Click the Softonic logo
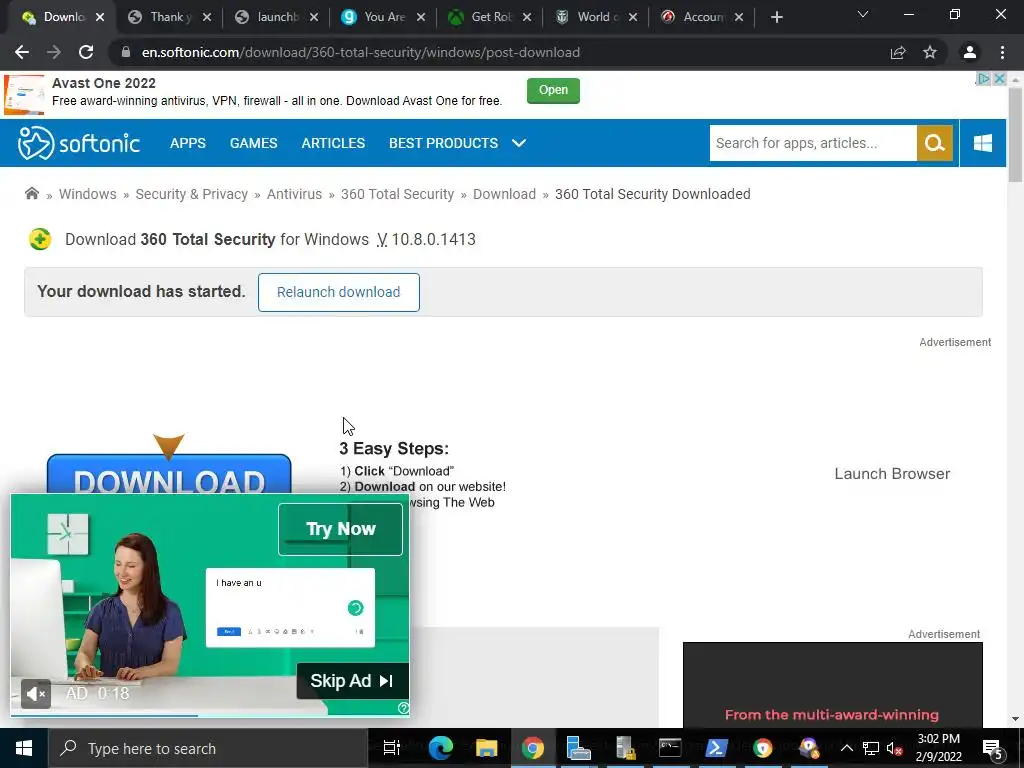Image resolution: width=1024 pixels, height=768 pixels. [79, 143]
